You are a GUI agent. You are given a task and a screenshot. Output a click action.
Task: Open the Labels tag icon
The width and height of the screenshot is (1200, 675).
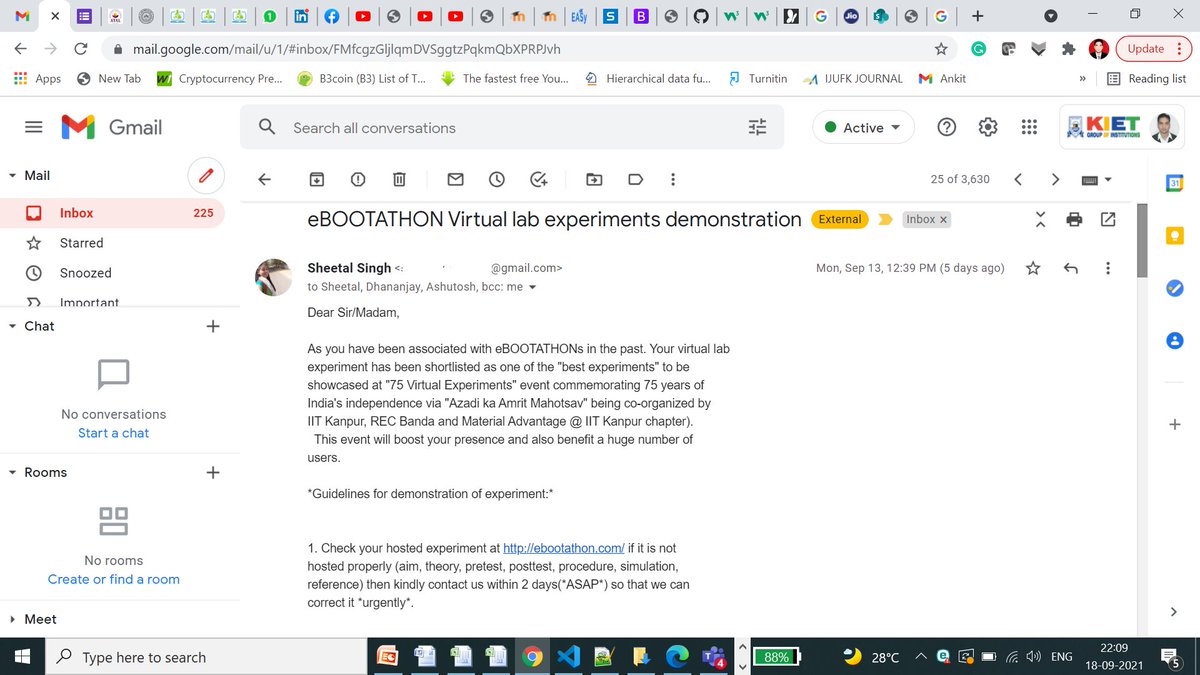pyautogui.click(x=635, y=179)
